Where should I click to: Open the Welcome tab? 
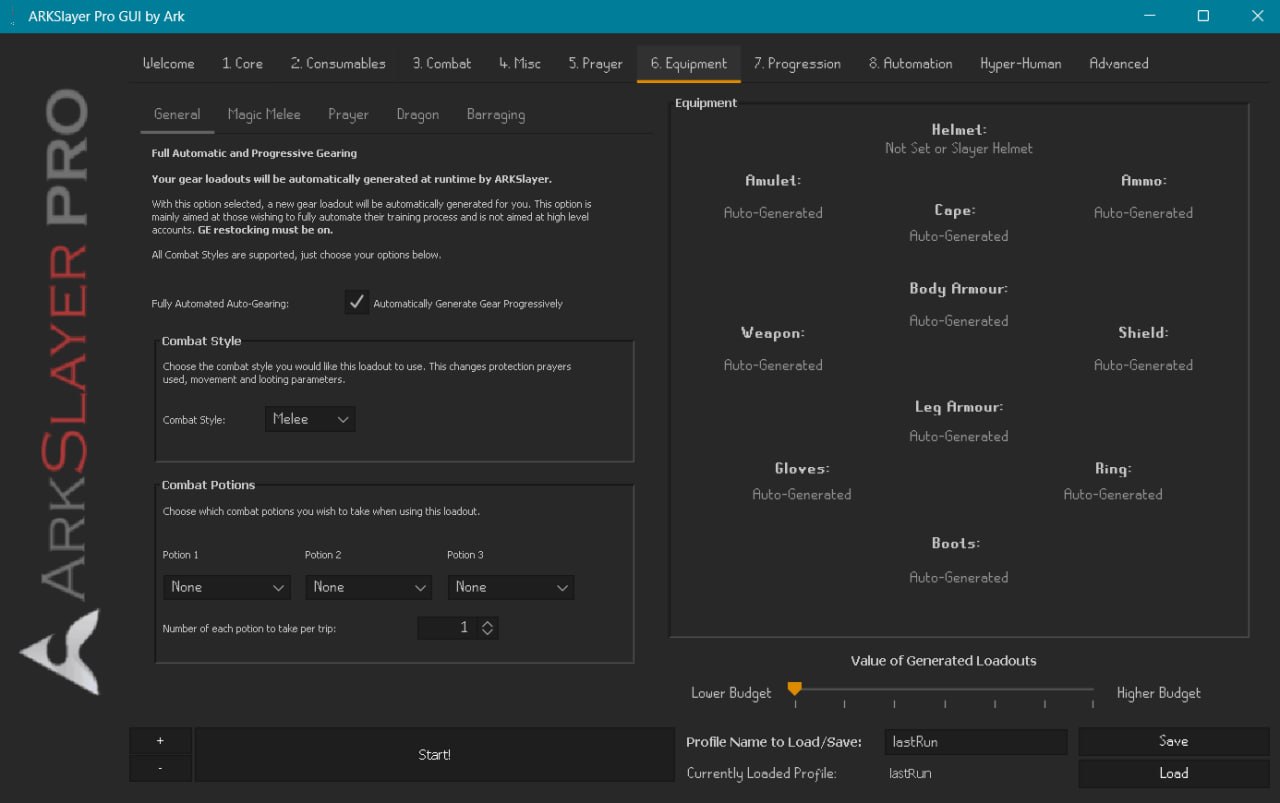tap(168, 63)
